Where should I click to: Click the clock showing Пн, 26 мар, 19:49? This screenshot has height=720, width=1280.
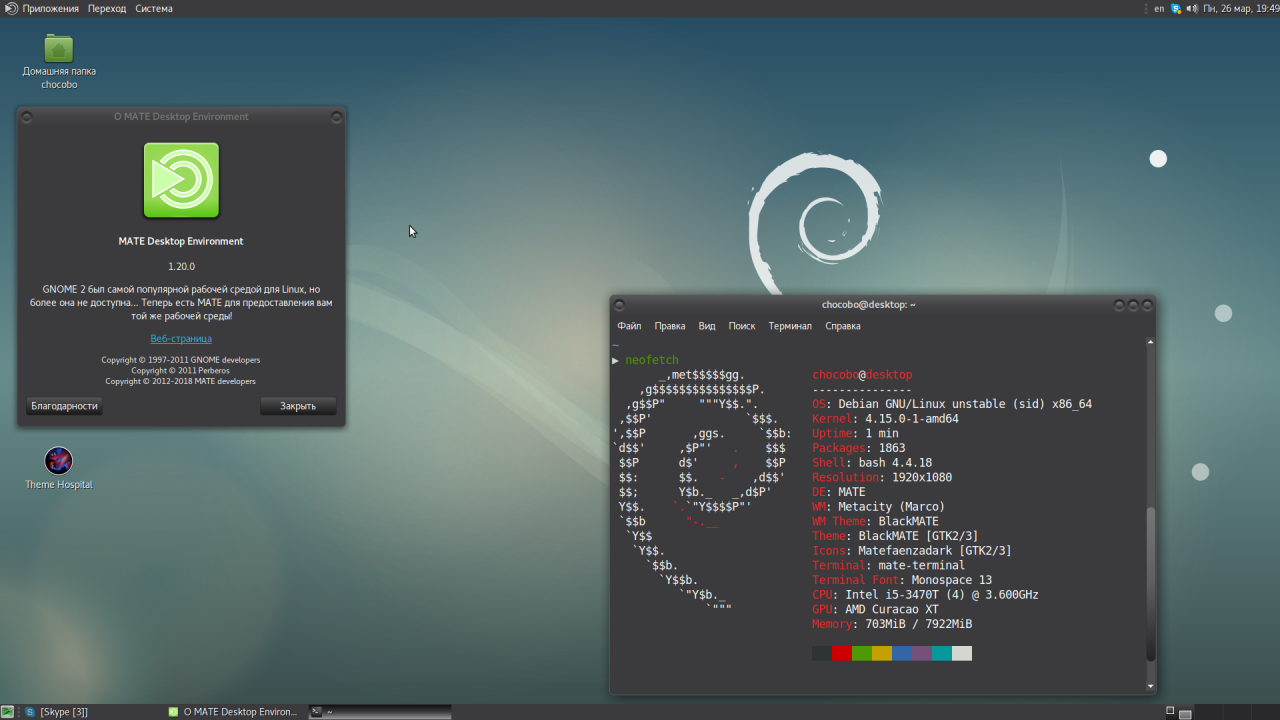click(1241, 8)
